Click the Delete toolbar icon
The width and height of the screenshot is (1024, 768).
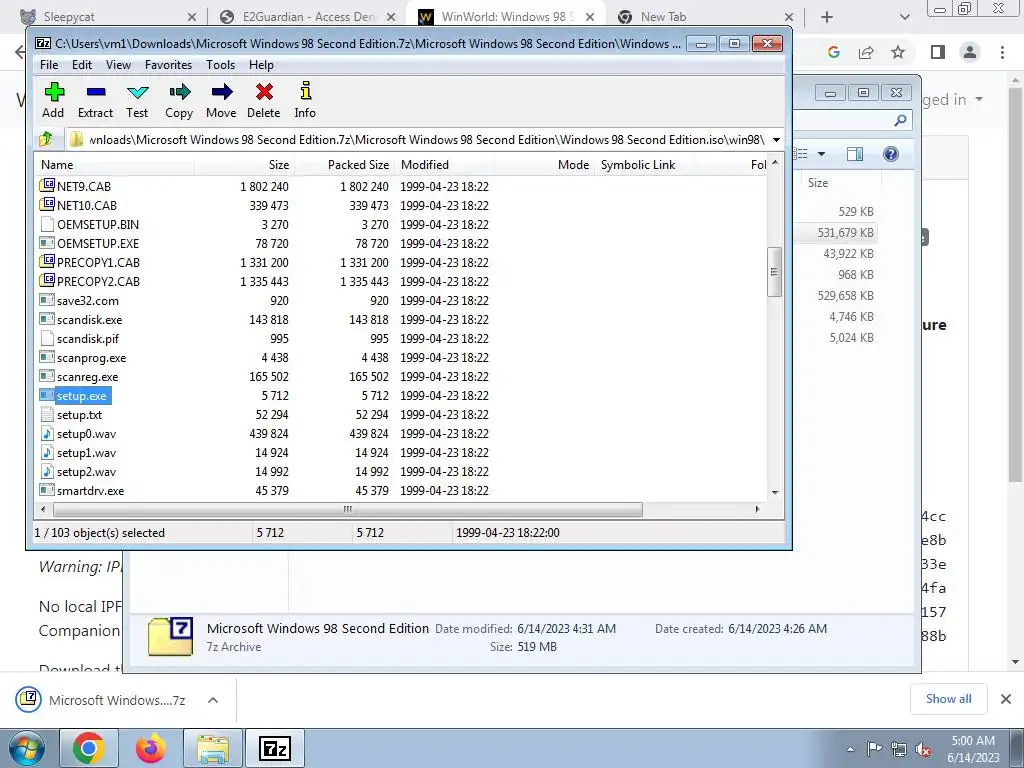(264, 92)
